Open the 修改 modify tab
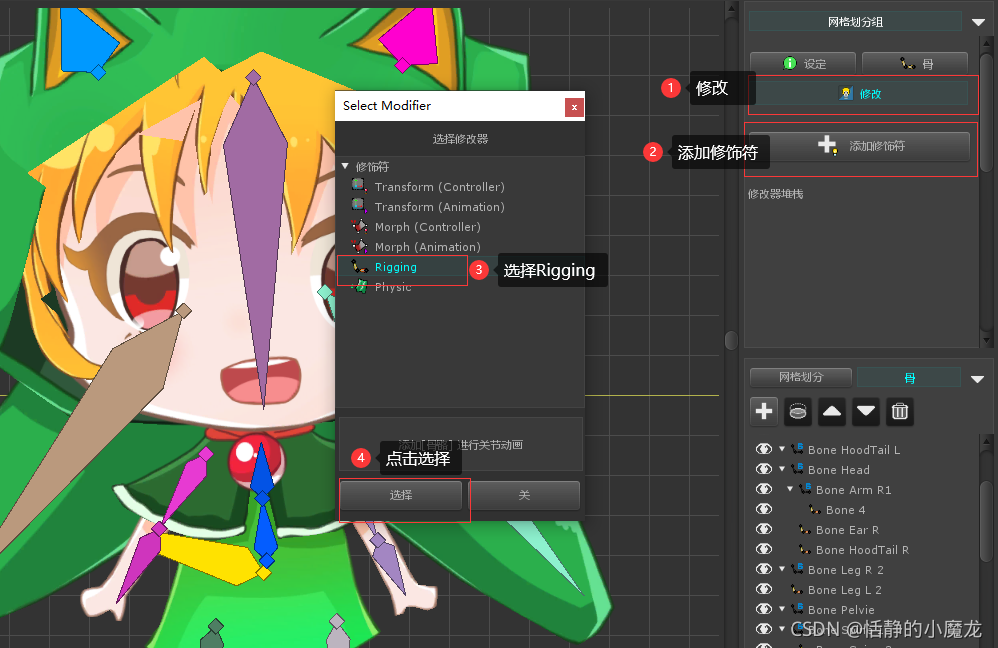The image size is (998, 648). (x=860, y=94)
